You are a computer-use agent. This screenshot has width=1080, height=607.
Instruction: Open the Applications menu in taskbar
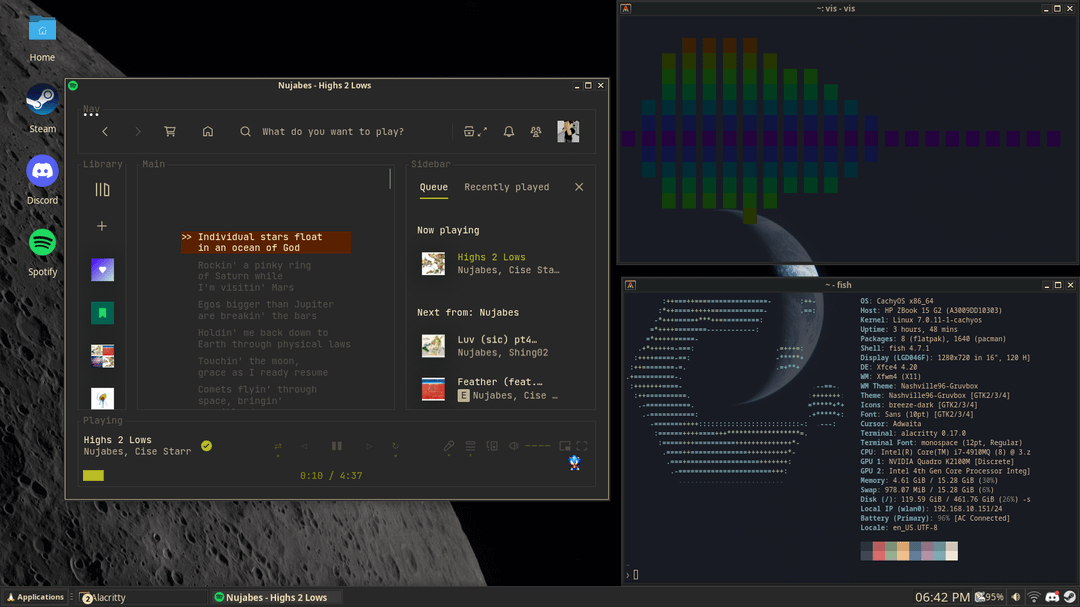point(35,597)
